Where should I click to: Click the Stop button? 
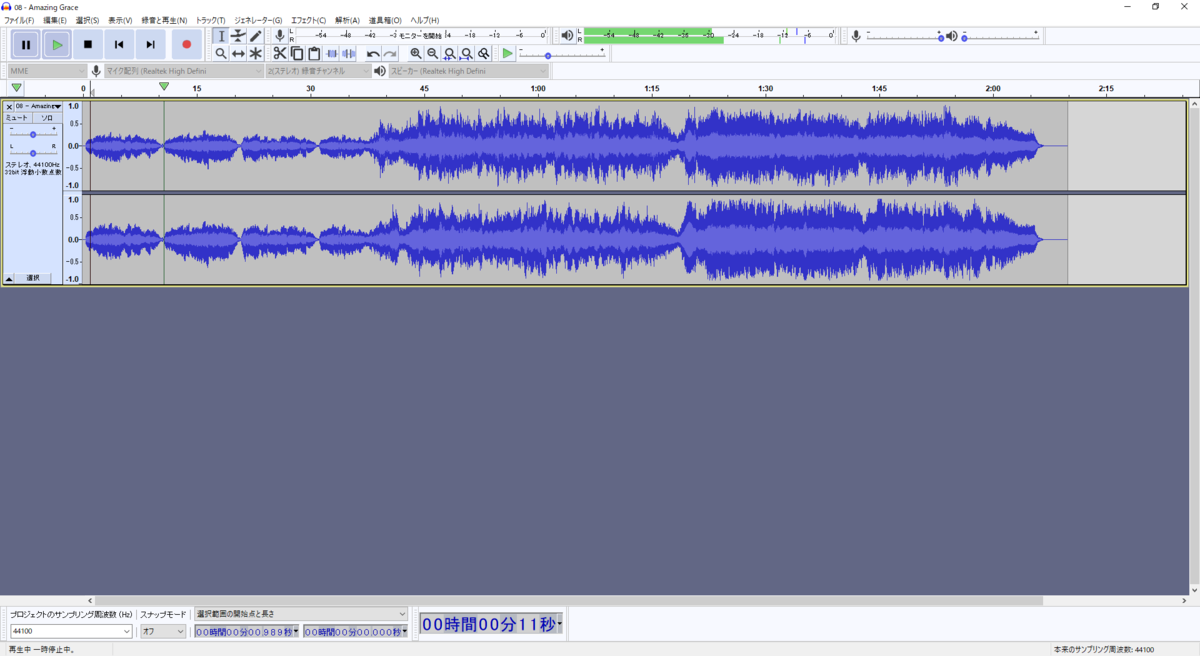[x=88, y=44]
